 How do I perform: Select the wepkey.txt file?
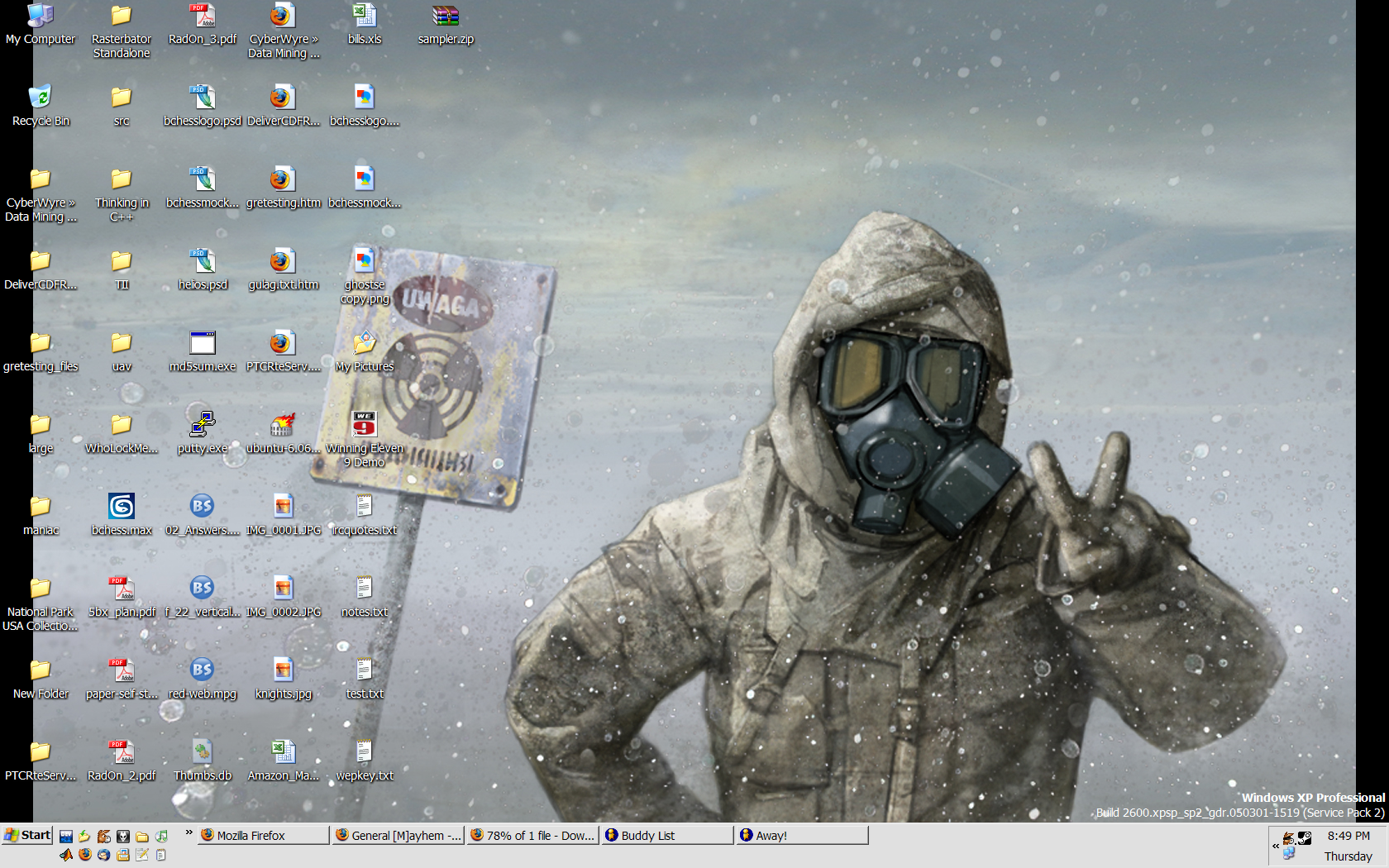click(x=365, y=761)
